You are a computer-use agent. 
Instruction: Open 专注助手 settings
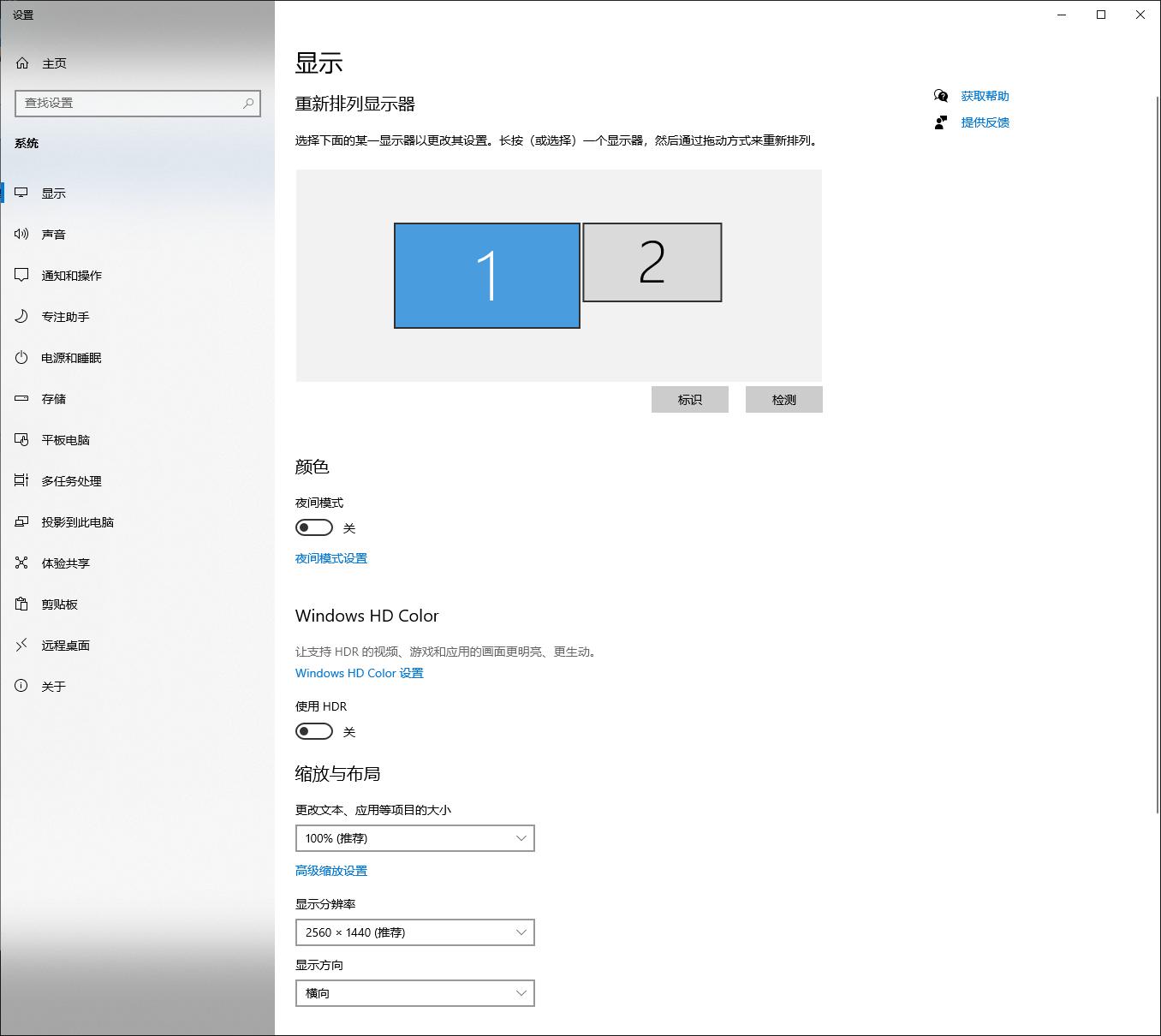pyautogui.click(x=63, y=316)
